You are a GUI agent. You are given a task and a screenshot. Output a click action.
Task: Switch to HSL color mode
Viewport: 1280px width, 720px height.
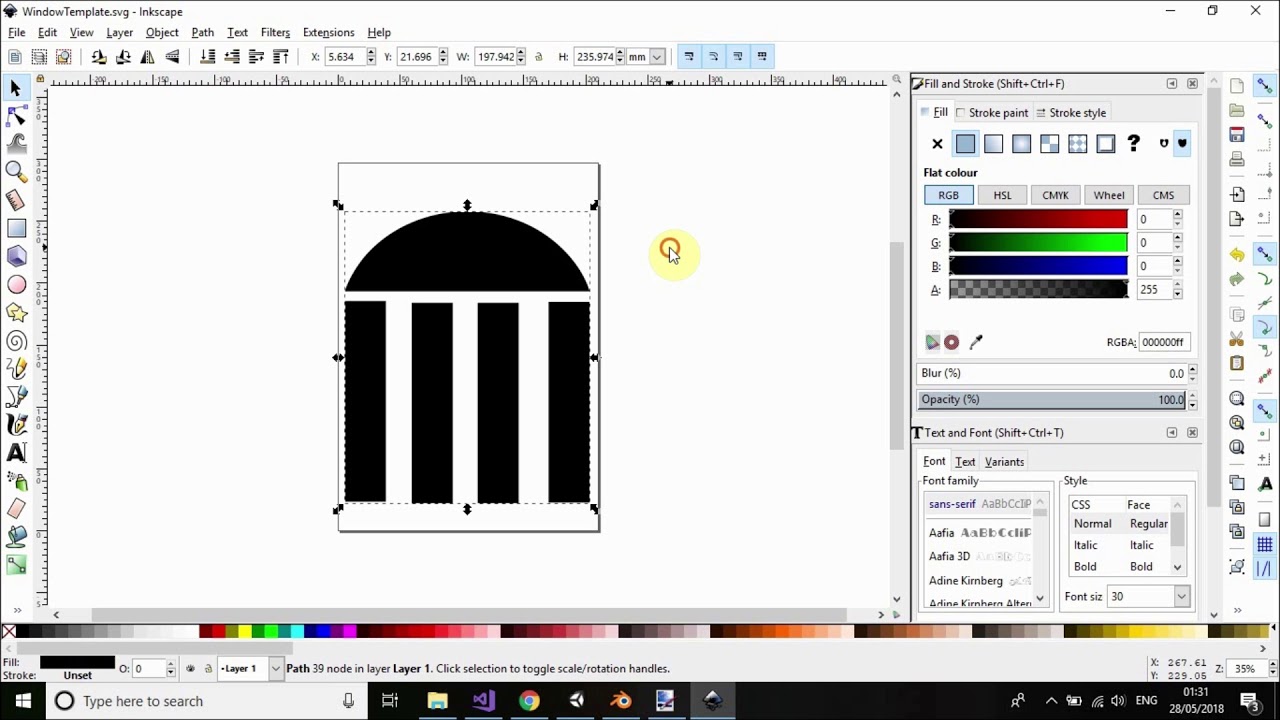click(1002, 195)
